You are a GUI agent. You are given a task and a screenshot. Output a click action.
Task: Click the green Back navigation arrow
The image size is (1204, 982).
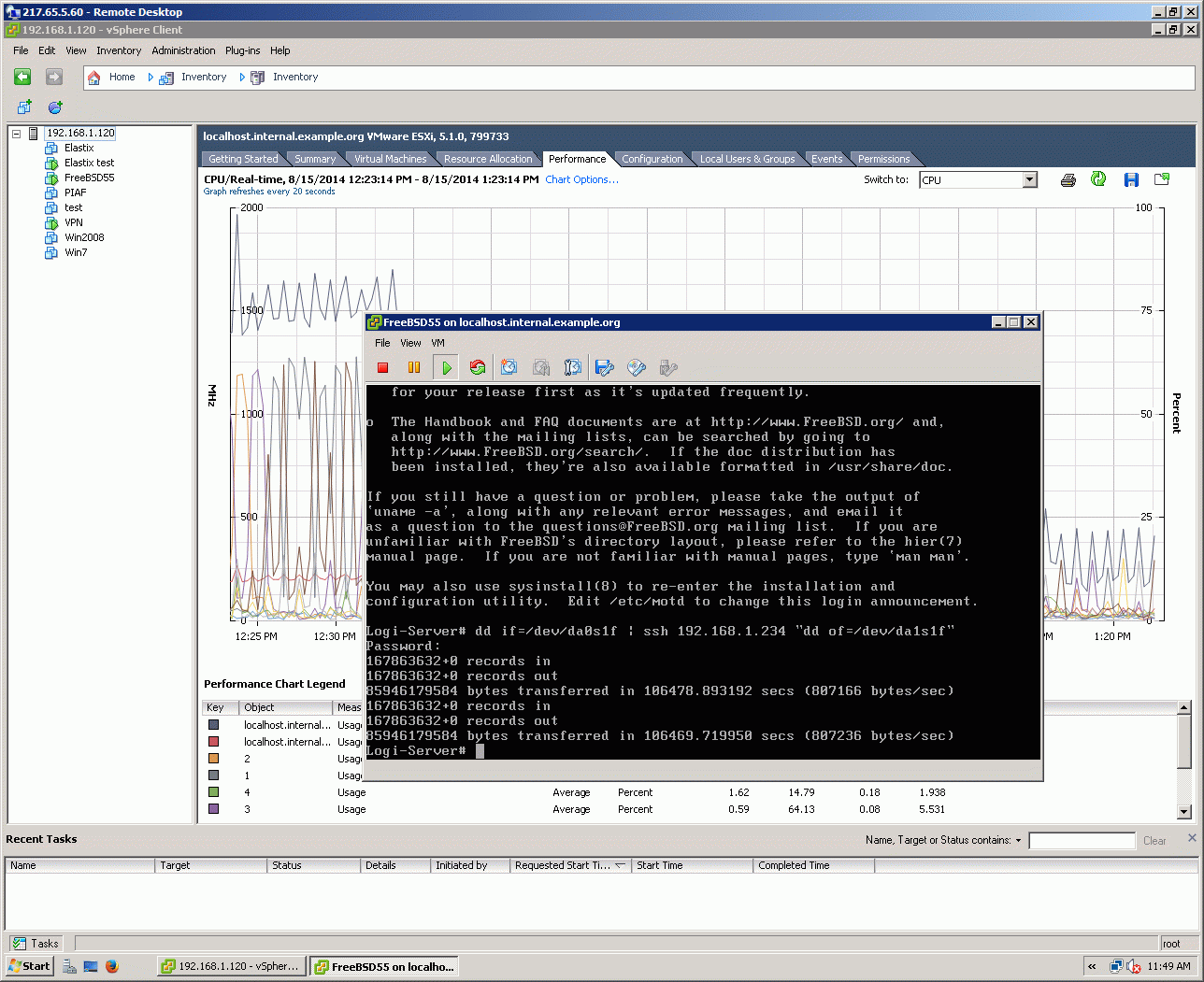22,77
